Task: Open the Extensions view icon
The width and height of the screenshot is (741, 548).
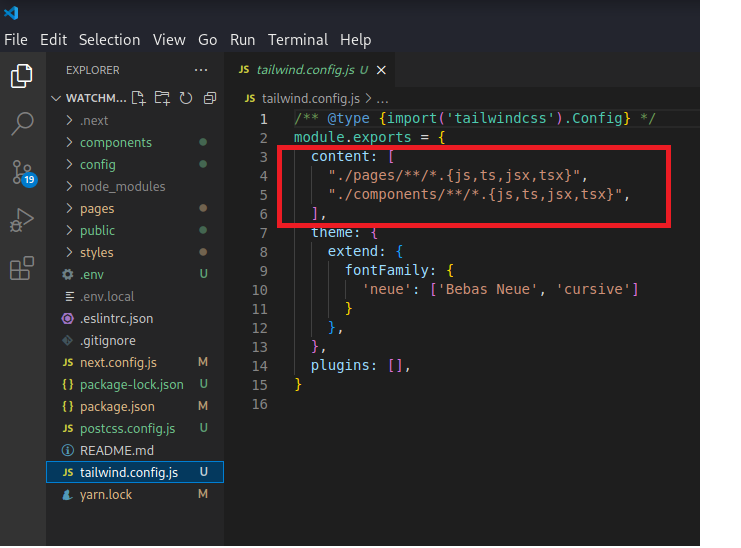Action: (x=22, y=268)
